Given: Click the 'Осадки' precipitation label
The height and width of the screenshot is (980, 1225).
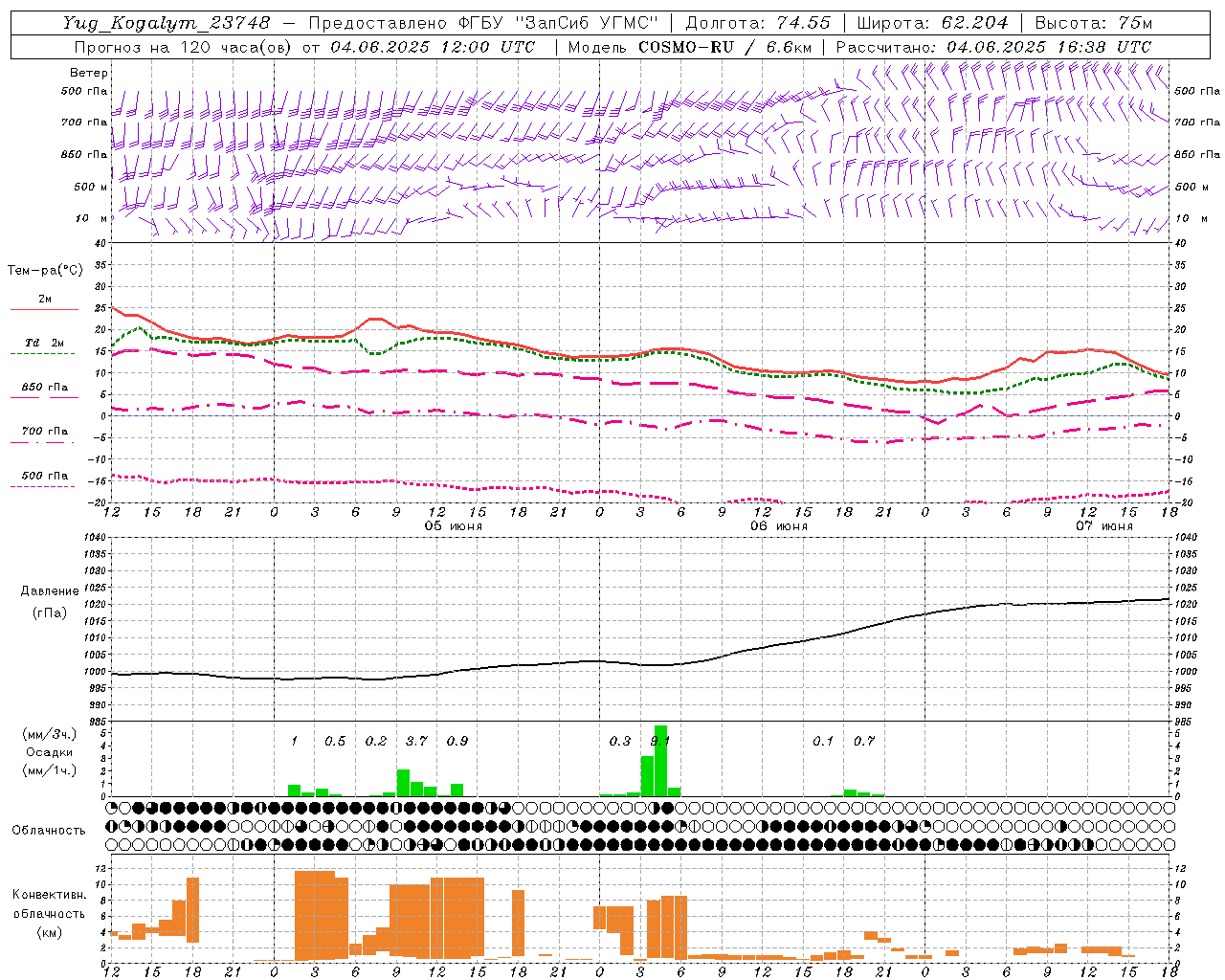Looking at the screenshot, I should [49, 752].
